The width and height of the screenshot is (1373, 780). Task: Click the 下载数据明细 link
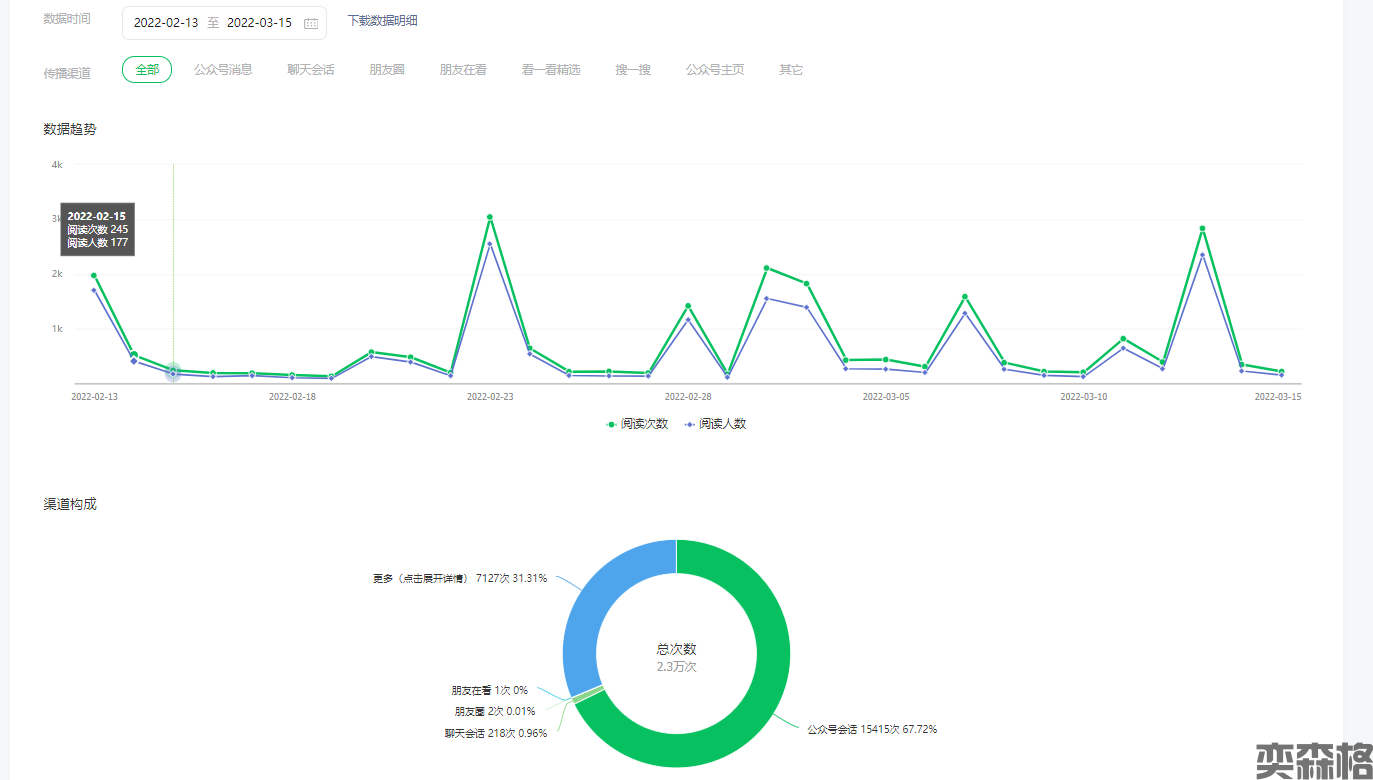382,21
